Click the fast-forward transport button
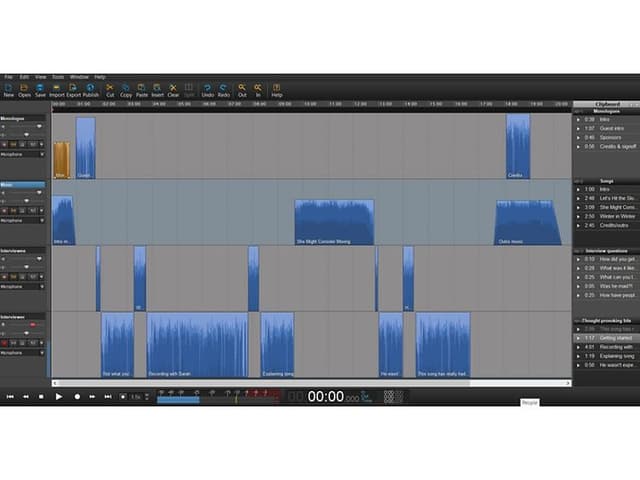The image size is (640, 480). point(92,396)
